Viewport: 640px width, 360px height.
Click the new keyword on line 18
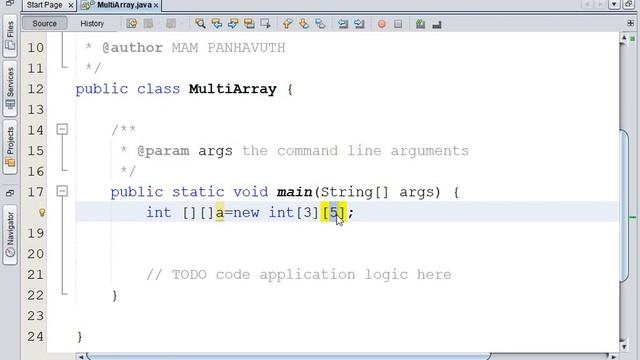pyautogui.click(x=246, y=213)
